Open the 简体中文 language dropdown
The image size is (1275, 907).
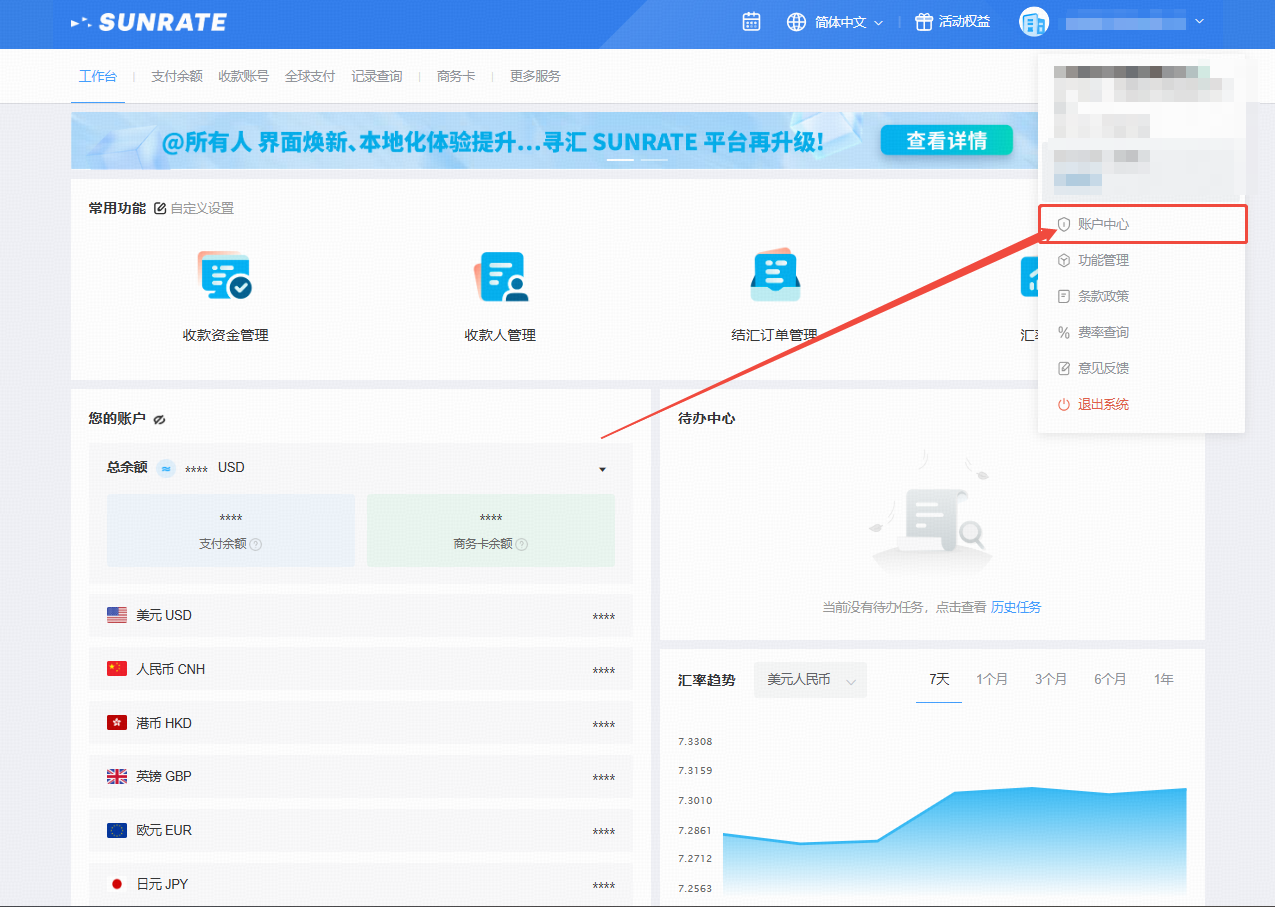[836, 22]
